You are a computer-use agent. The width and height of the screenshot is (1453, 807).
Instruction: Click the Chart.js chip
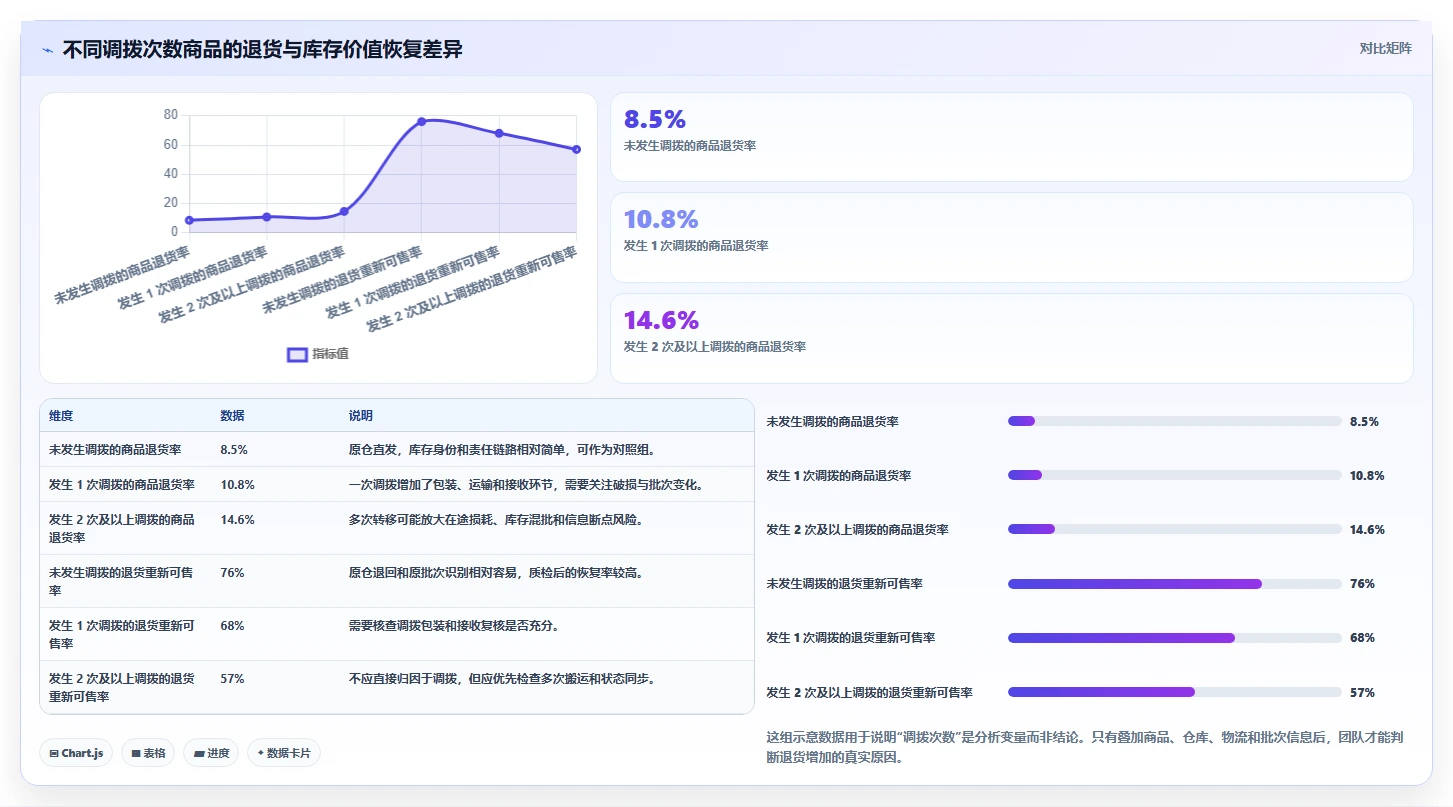tap(76, 753)
